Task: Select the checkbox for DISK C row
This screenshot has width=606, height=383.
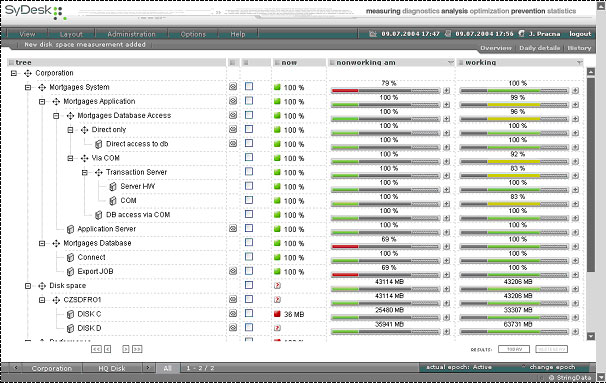Action: (x=249, y=313)
